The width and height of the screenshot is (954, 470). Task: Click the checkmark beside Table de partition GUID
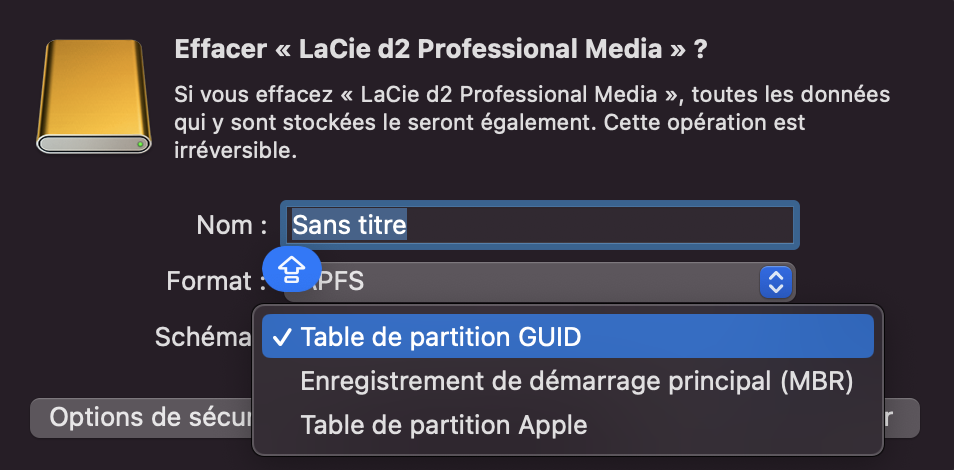(283, 337)
